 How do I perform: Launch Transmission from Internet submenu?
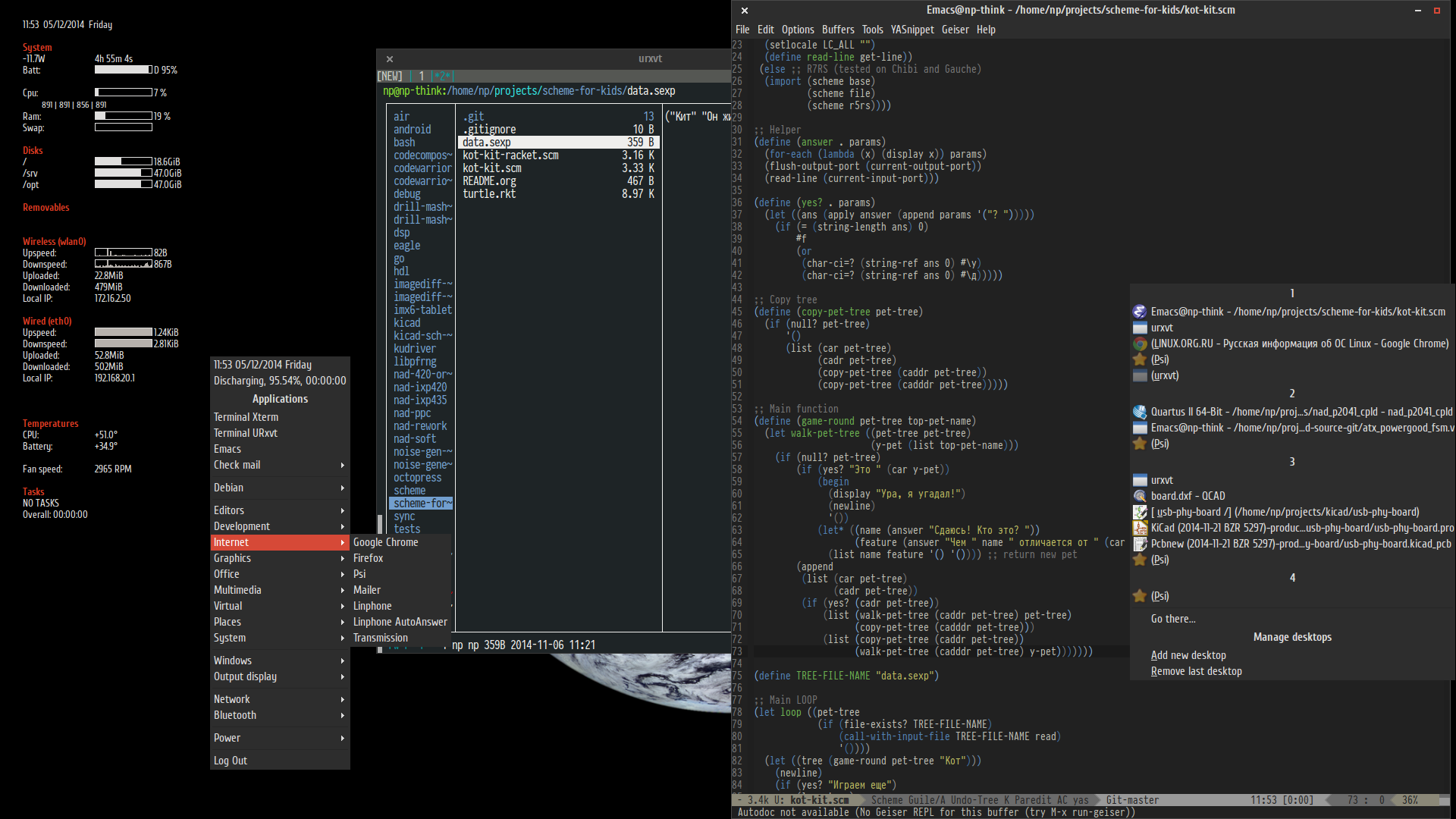click(401, 638)
